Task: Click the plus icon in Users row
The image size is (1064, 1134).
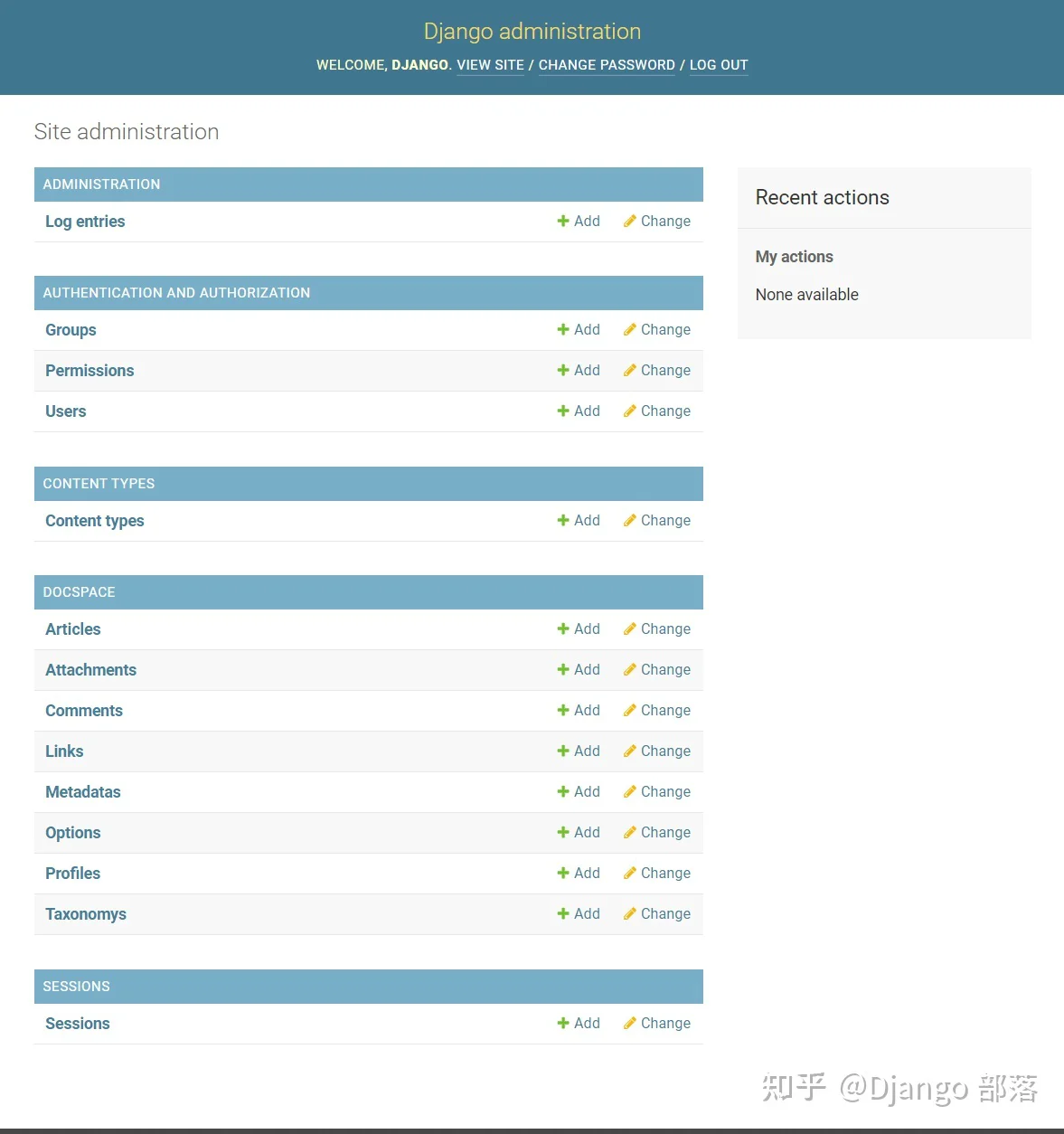Action: 563,411
